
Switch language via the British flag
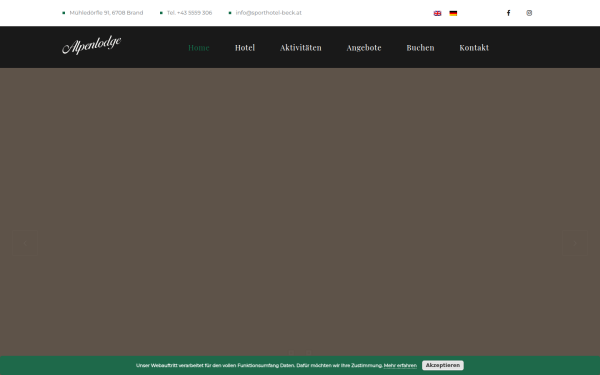point(437,13)
